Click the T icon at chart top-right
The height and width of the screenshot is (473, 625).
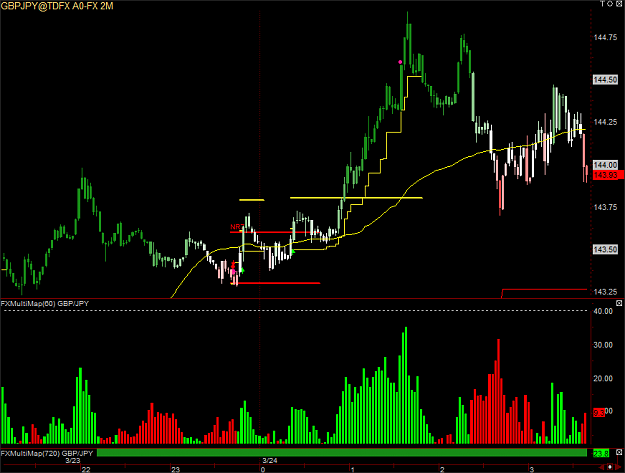603,4
